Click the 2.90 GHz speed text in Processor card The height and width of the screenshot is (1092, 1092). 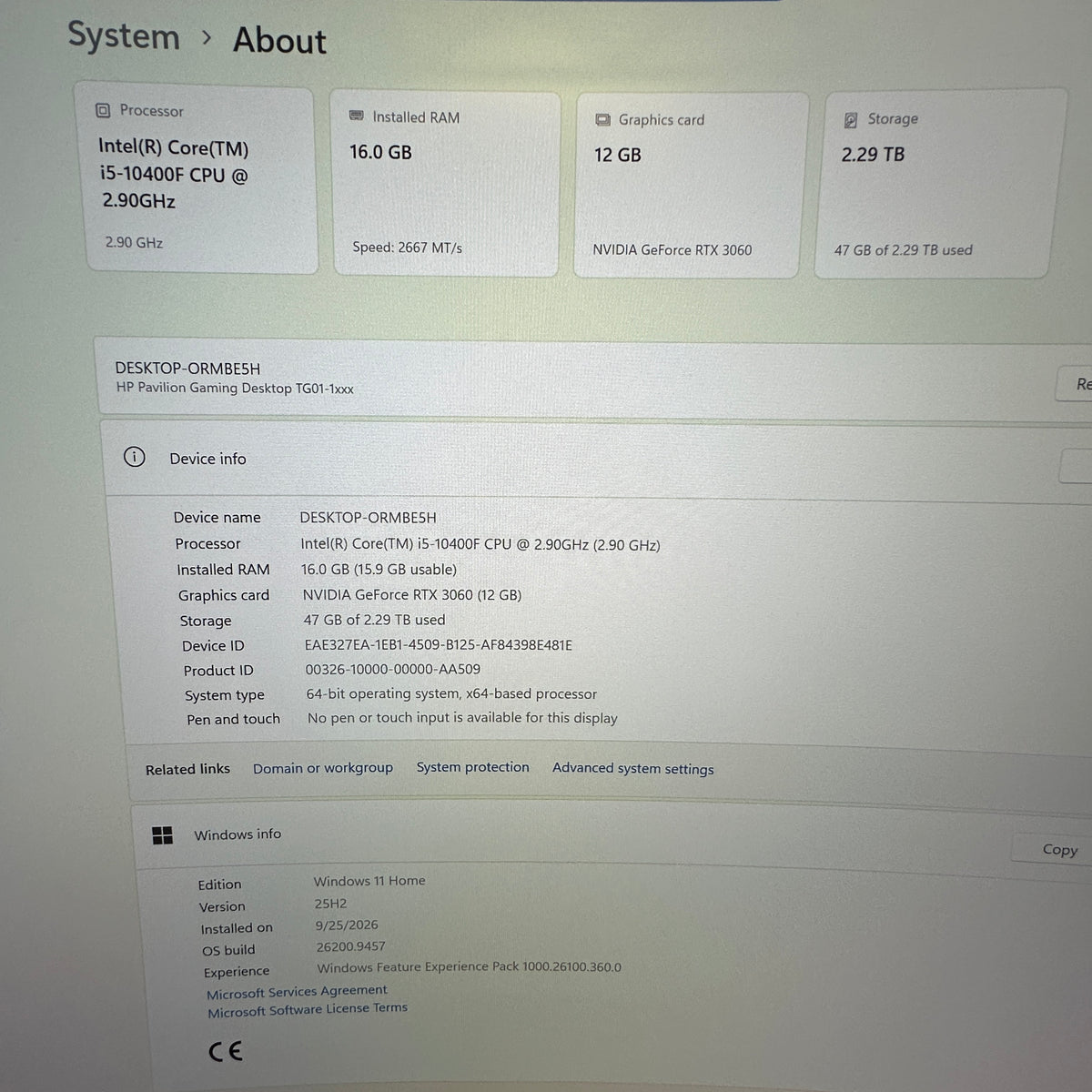(134, 242)
